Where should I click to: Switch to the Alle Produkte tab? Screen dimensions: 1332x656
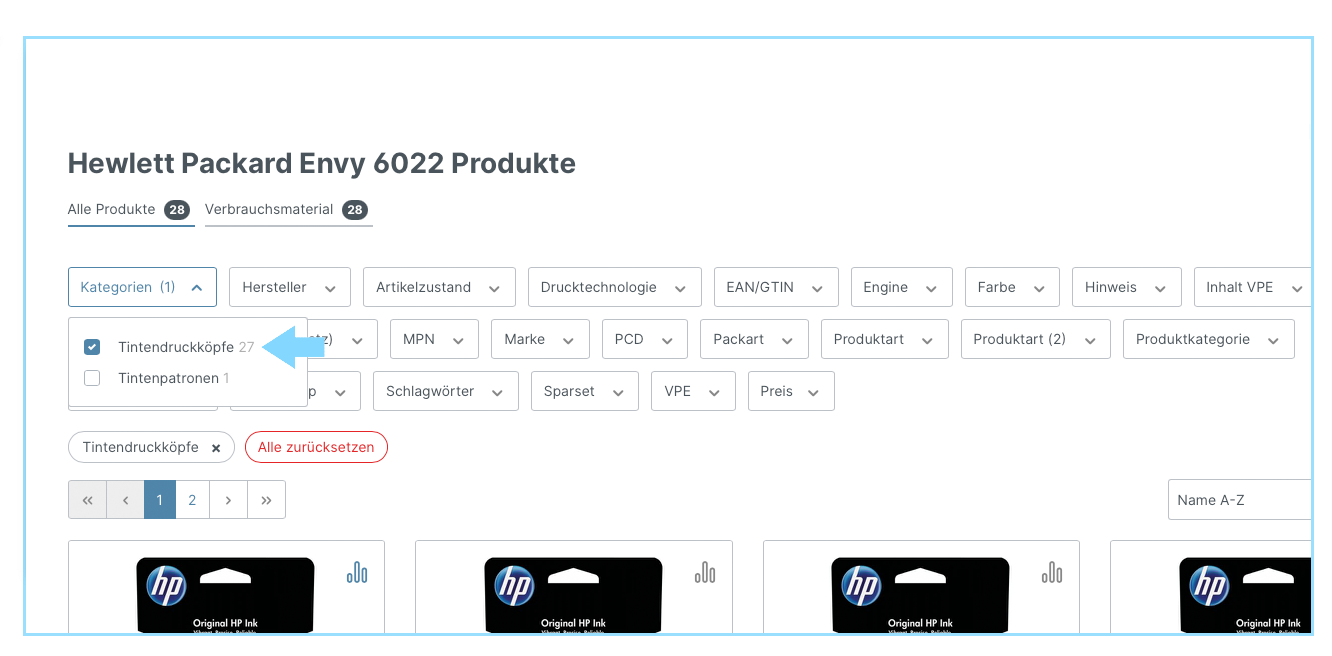(x=129, y=210)
